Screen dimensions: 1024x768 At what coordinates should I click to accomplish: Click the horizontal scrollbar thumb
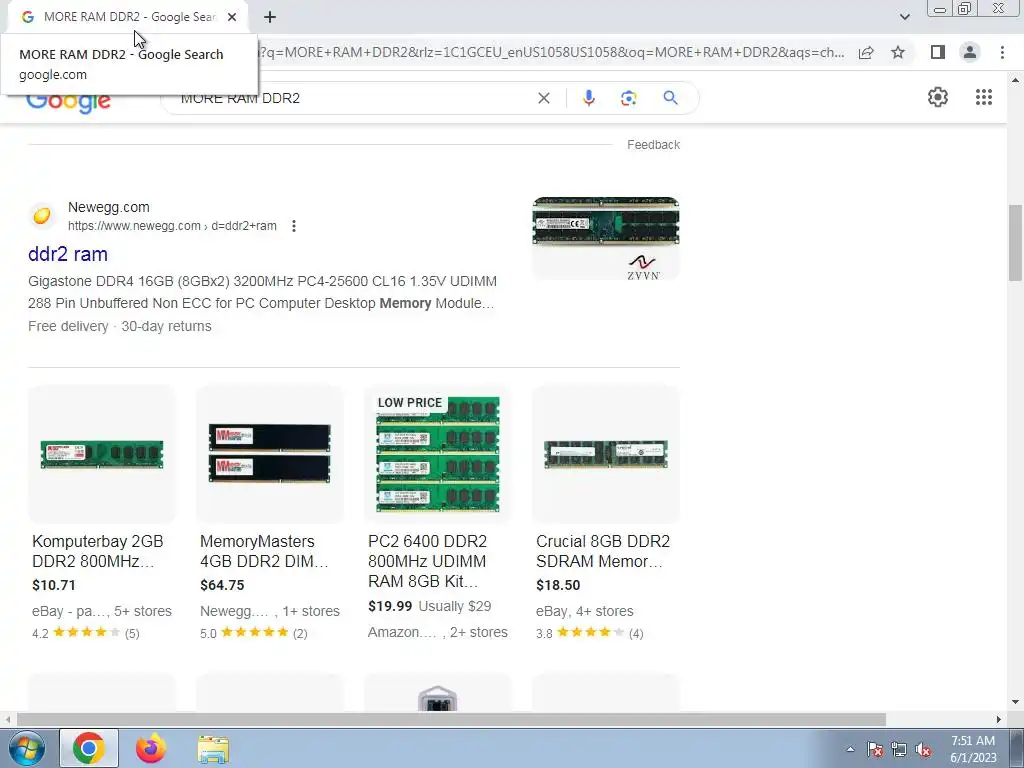click(451, 719)
